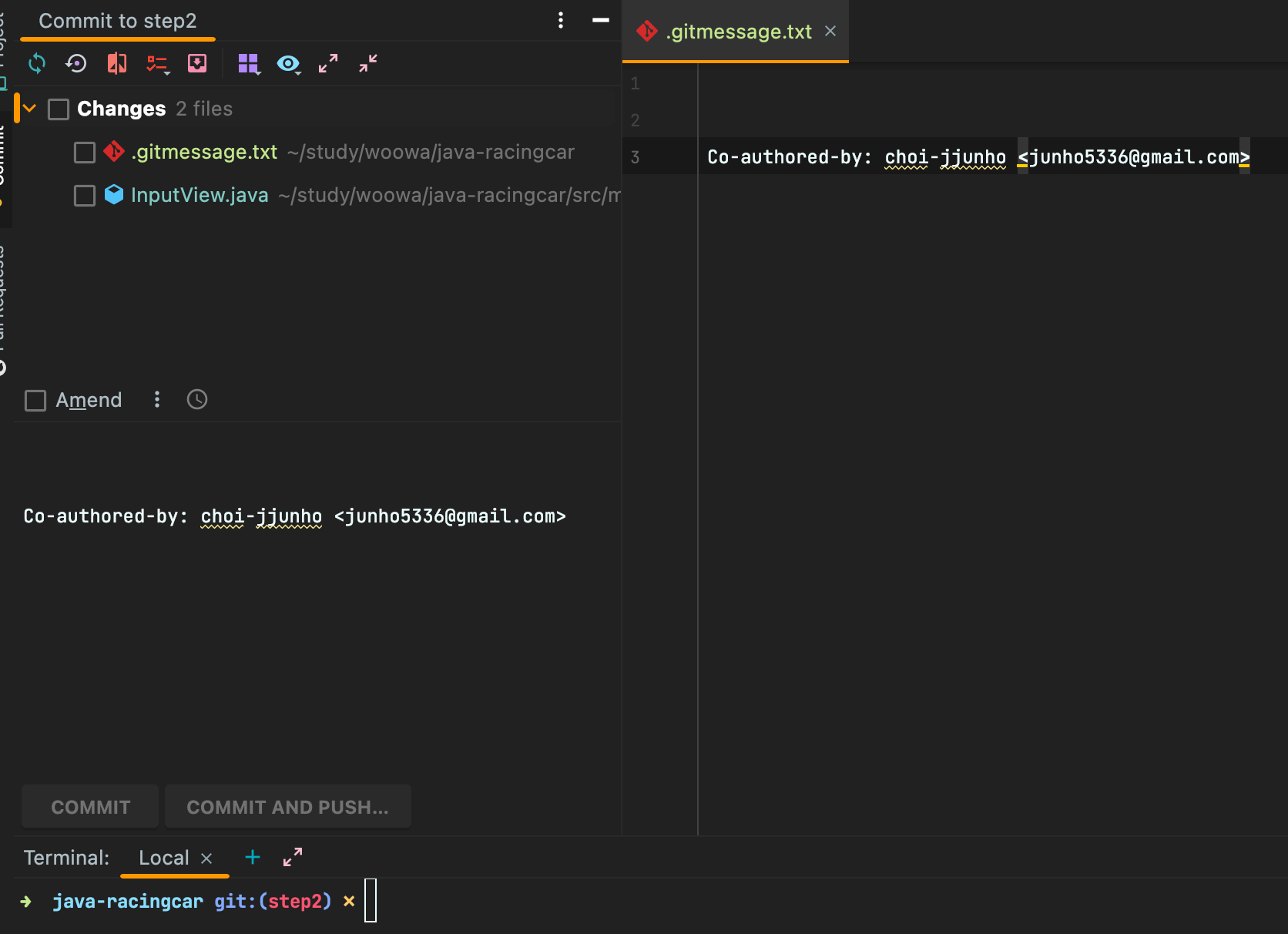Open the eye View Options dropdown
The image size is (1288, 934).
coord(288,63)
